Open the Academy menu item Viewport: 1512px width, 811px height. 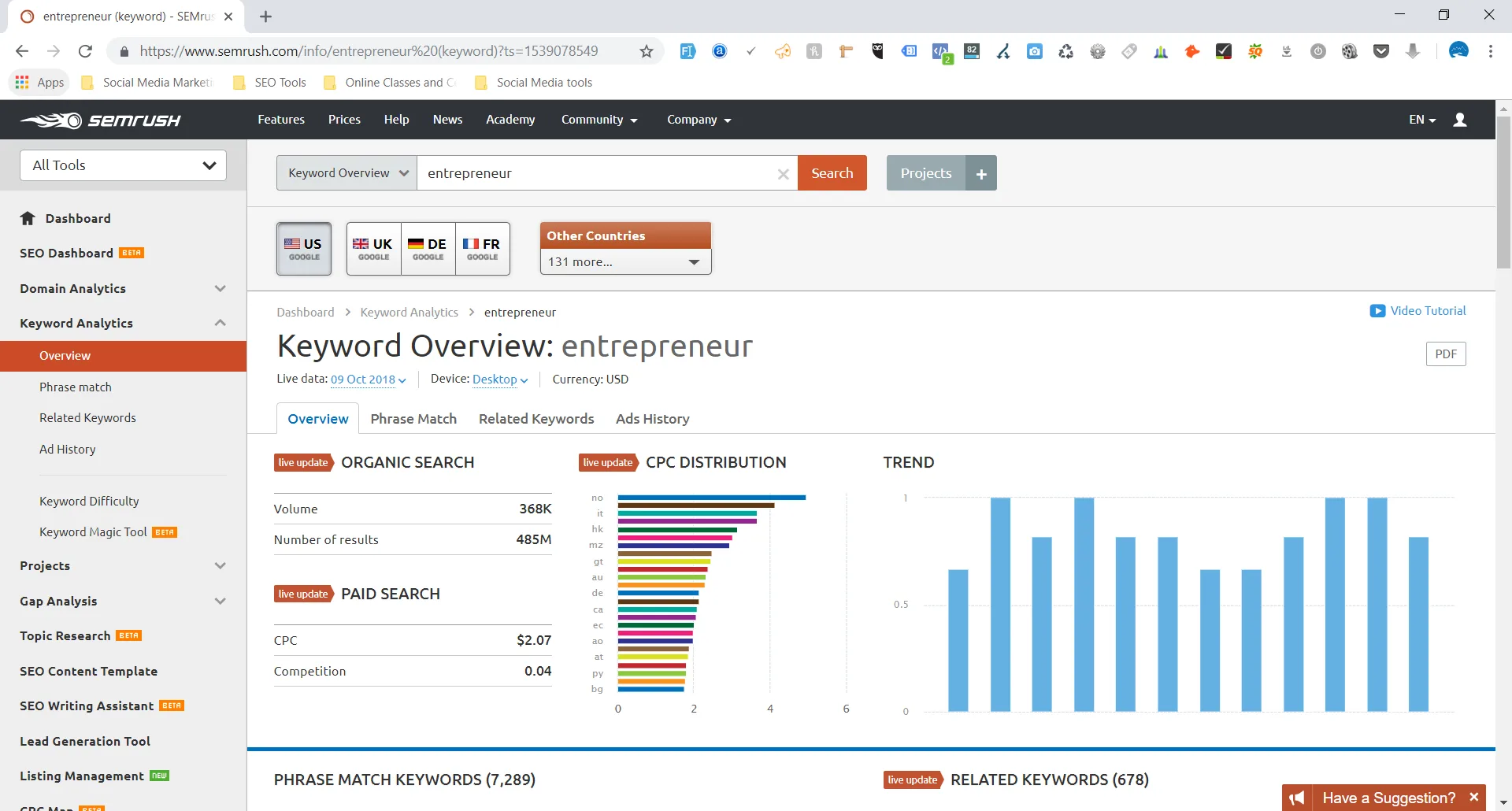[x=510, y=119]
